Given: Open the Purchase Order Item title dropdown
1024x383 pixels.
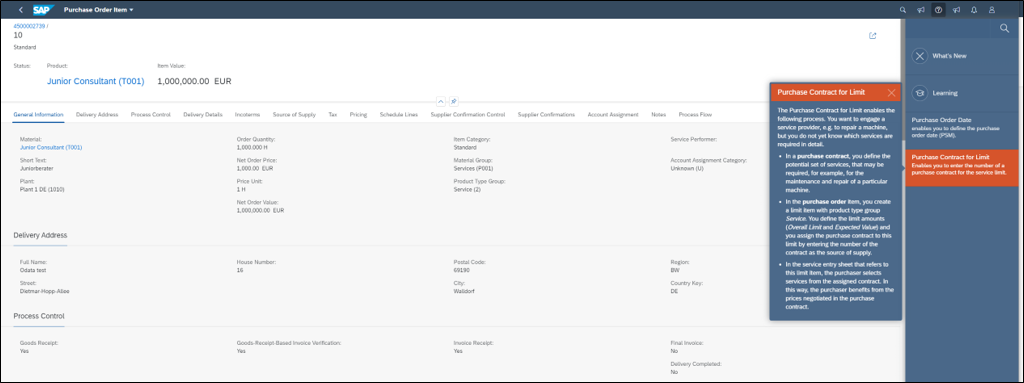Looking at the screenshot, I should pos(99,10).
